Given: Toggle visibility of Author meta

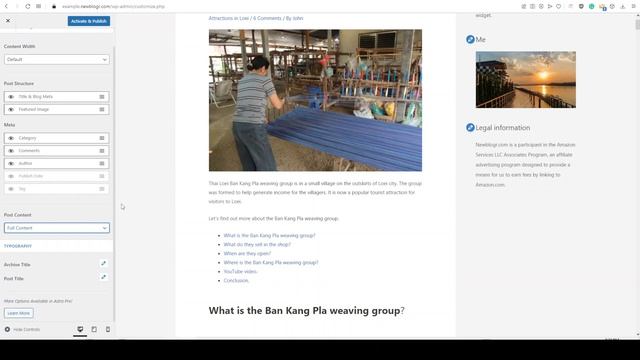Looking at the screenshot, I should click(11, 164).
